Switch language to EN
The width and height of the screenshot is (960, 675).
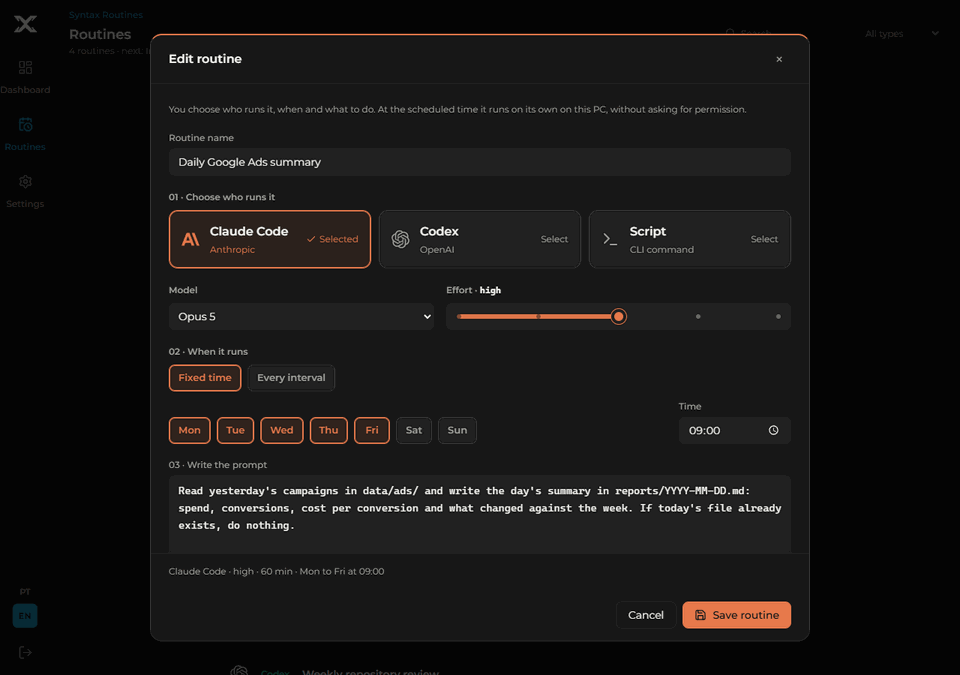point(25,616)
